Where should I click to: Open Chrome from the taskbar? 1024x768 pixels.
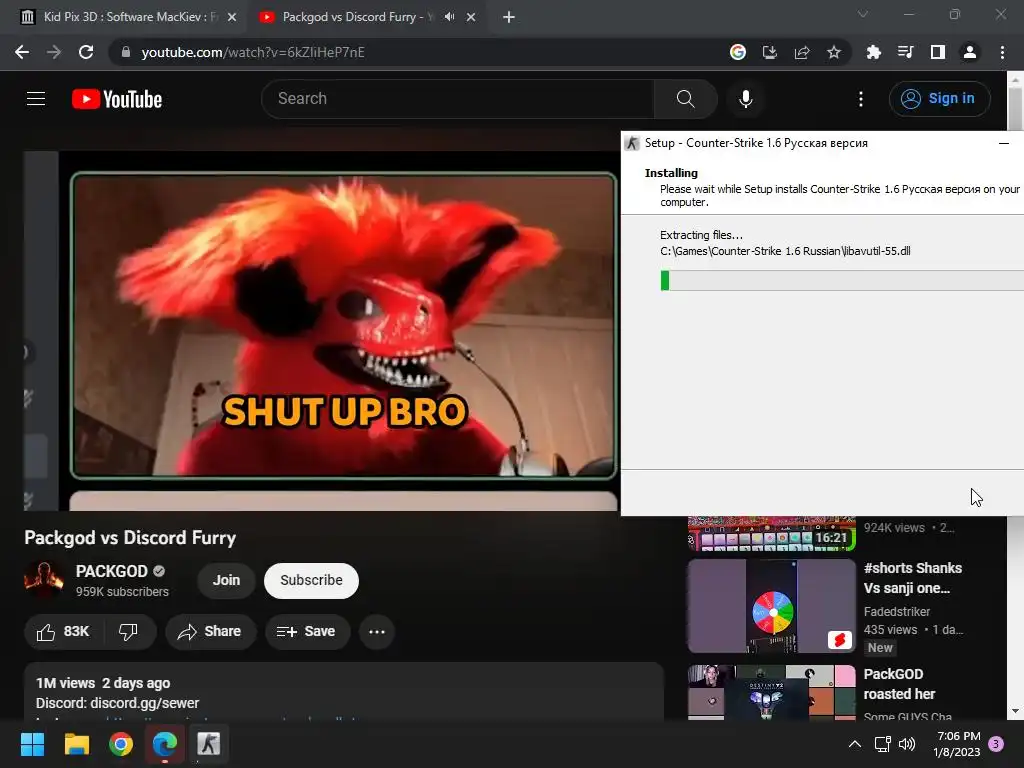121,744
